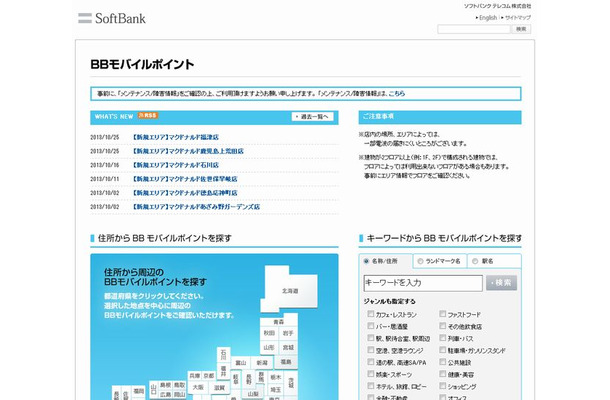
Task: Select 富山 prefecture on the map
Action: (x=241, y=363)
